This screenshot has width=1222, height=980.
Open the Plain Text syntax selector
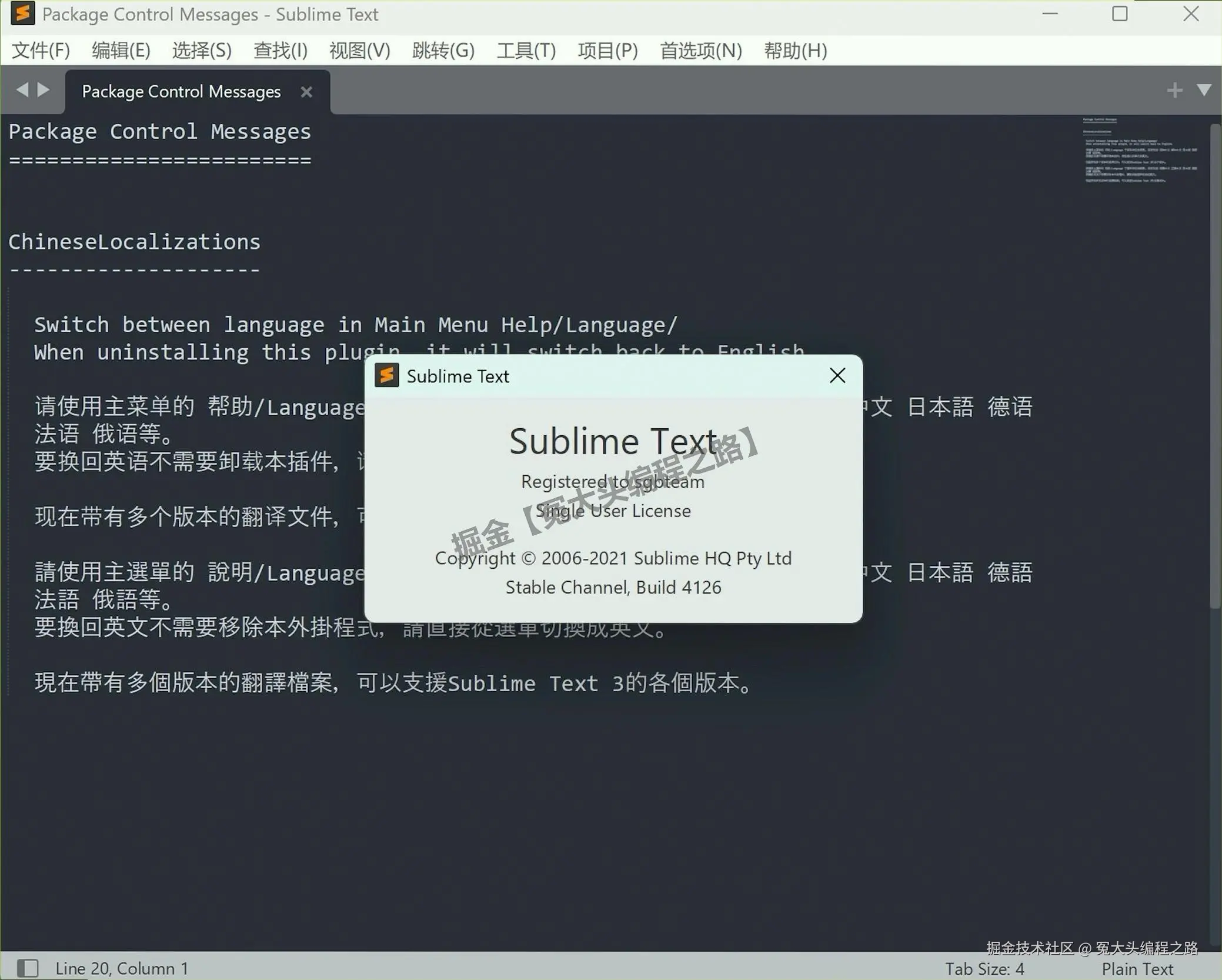[1136, 968]
